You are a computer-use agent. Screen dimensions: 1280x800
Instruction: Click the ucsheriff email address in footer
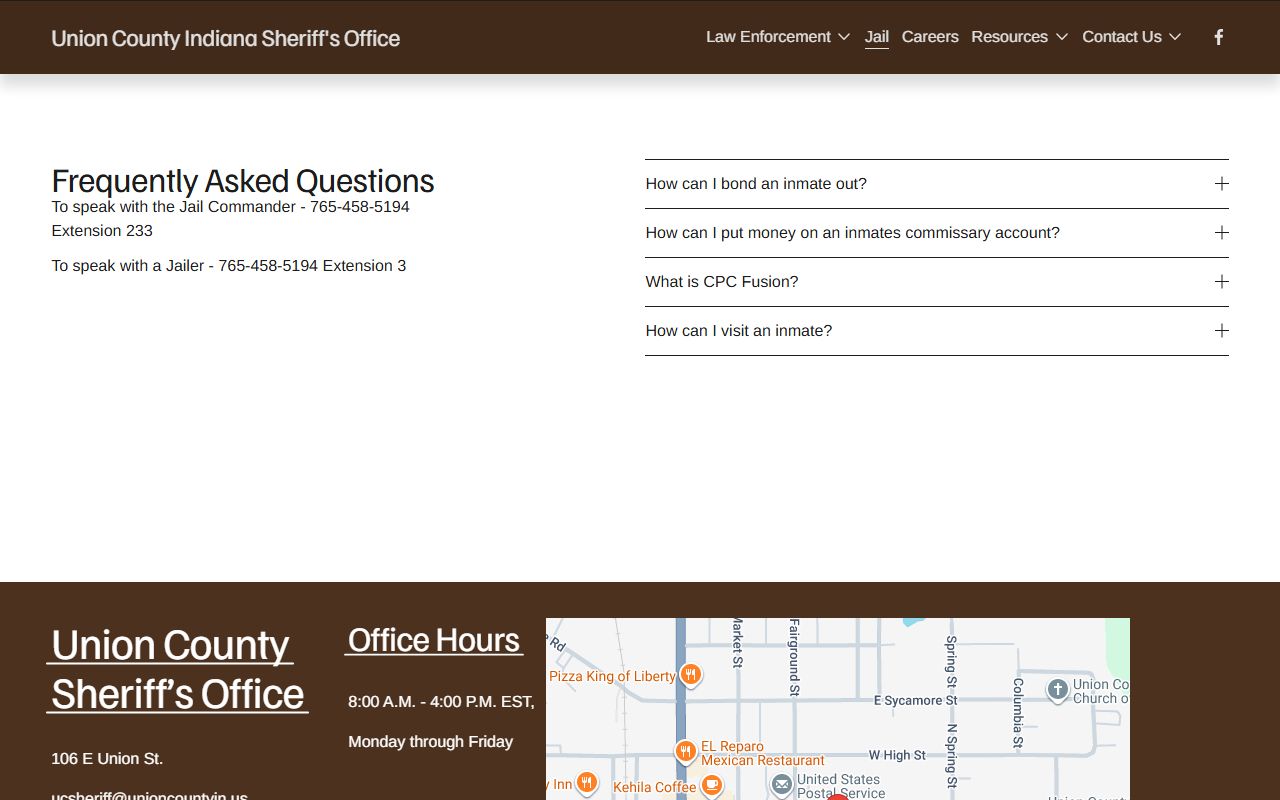tap(150, 794)
